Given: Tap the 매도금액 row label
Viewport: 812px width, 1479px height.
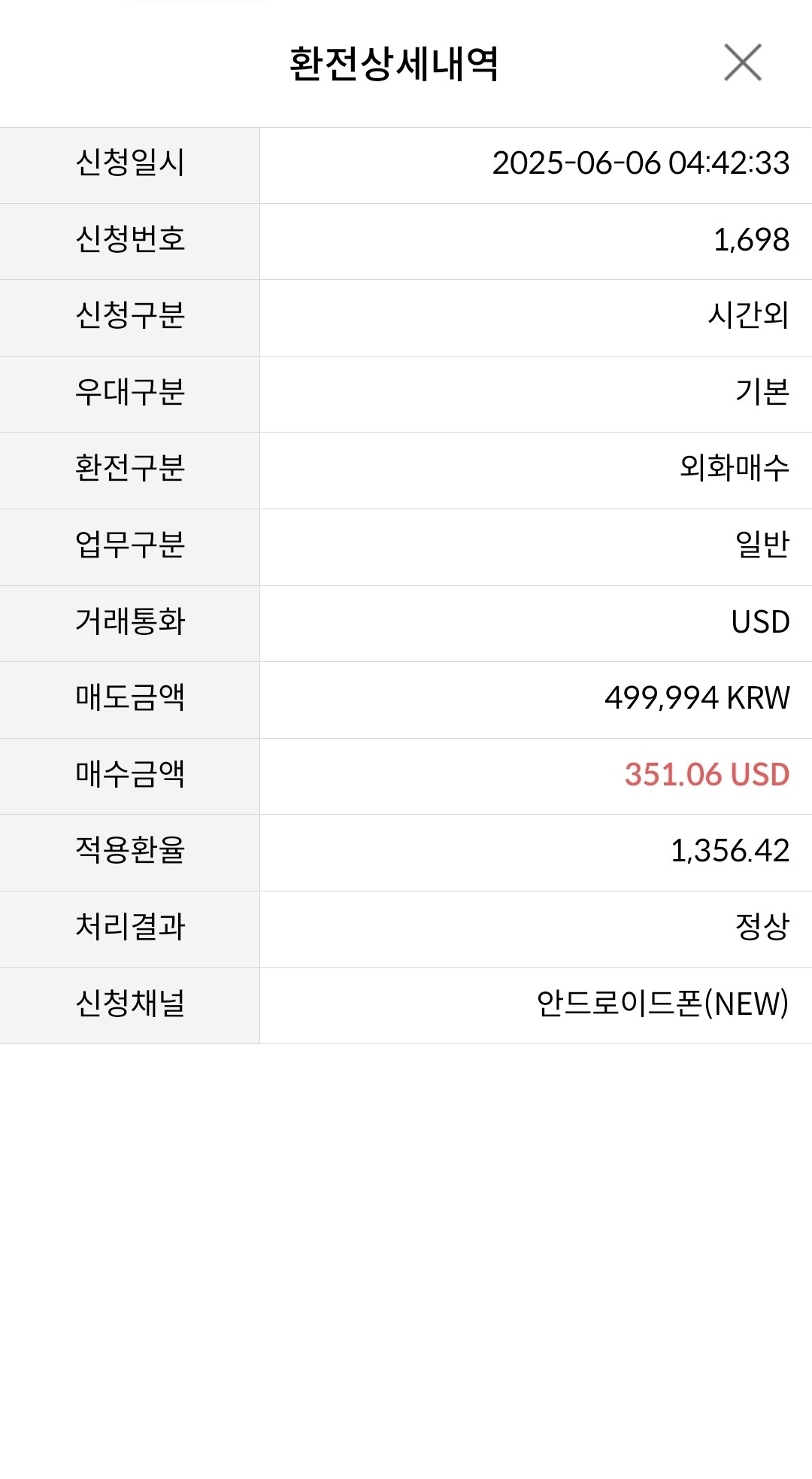Looking at the screenshot, I should (130, 698).
